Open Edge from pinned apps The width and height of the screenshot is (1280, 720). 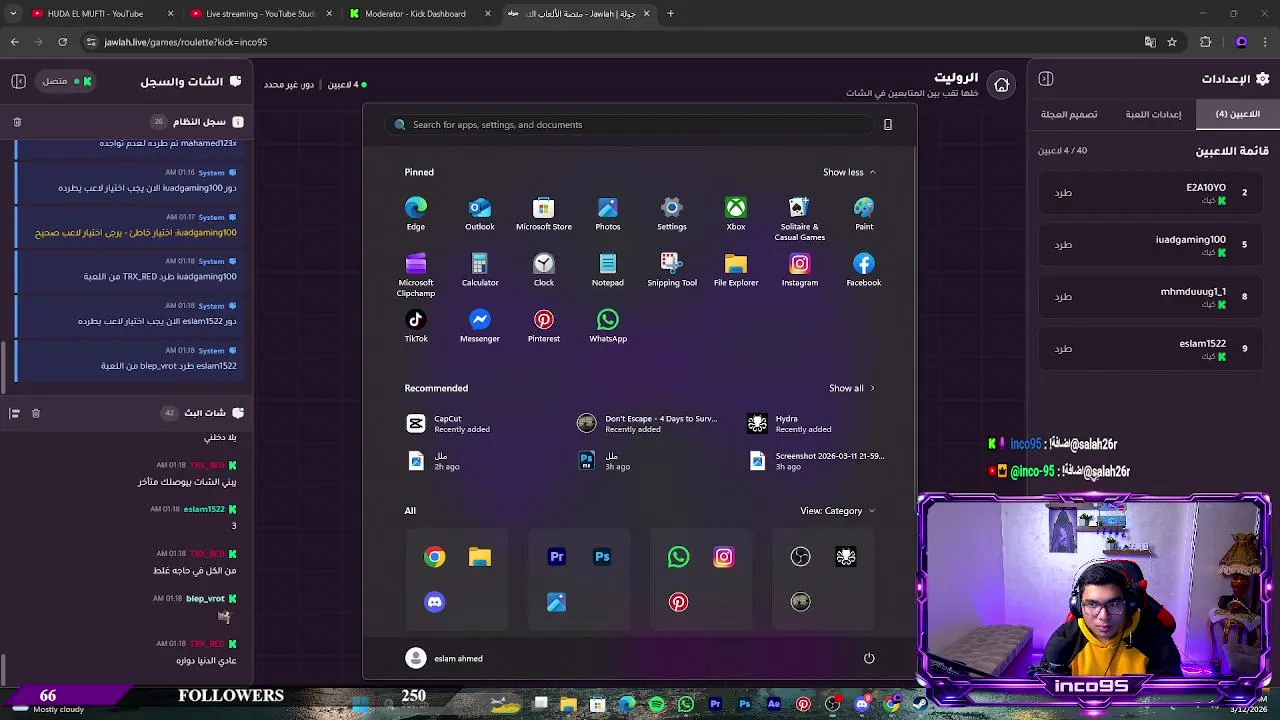[x=416, y=213]
